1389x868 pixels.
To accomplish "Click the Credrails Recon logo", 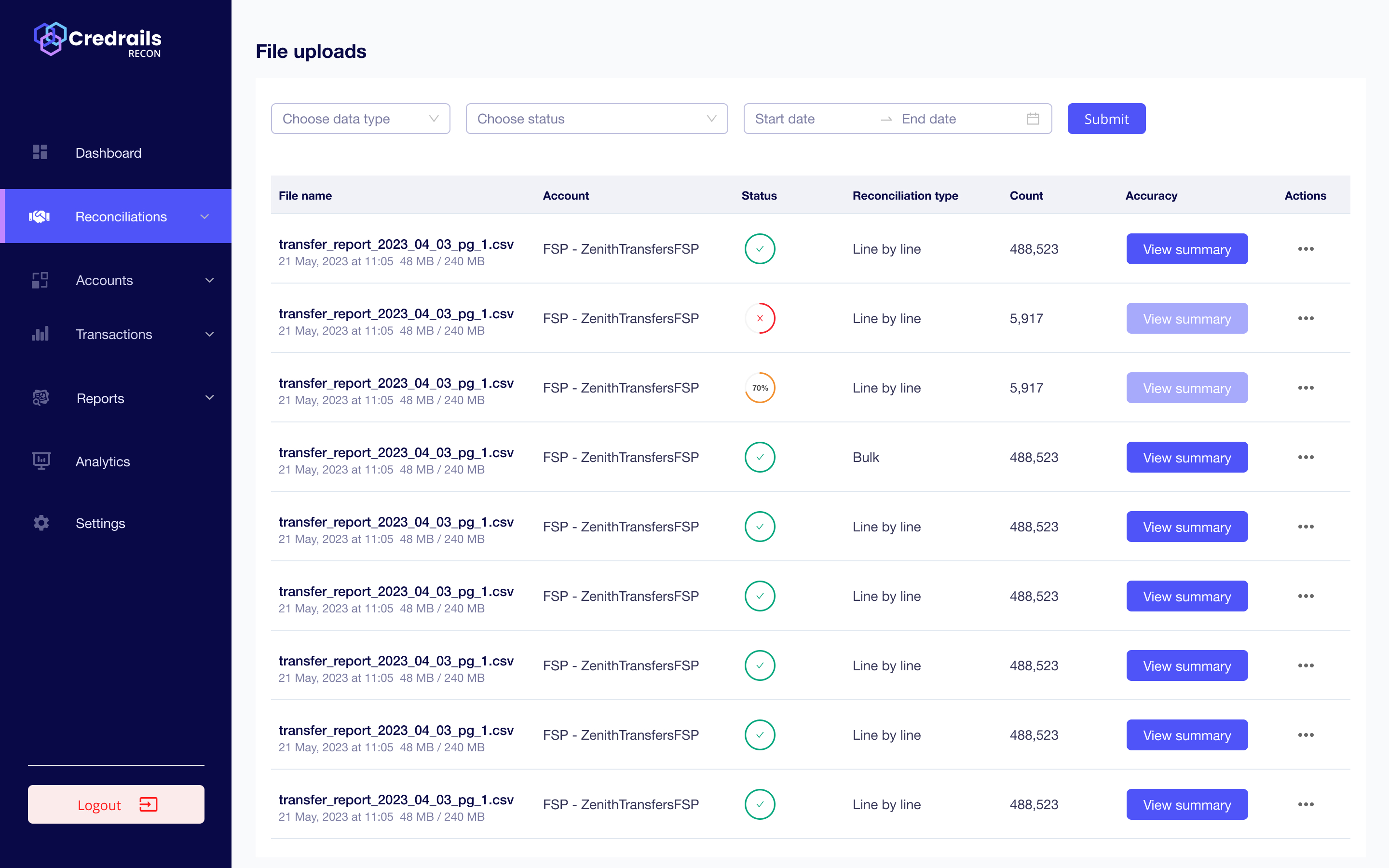I will (x=97, y=40).
